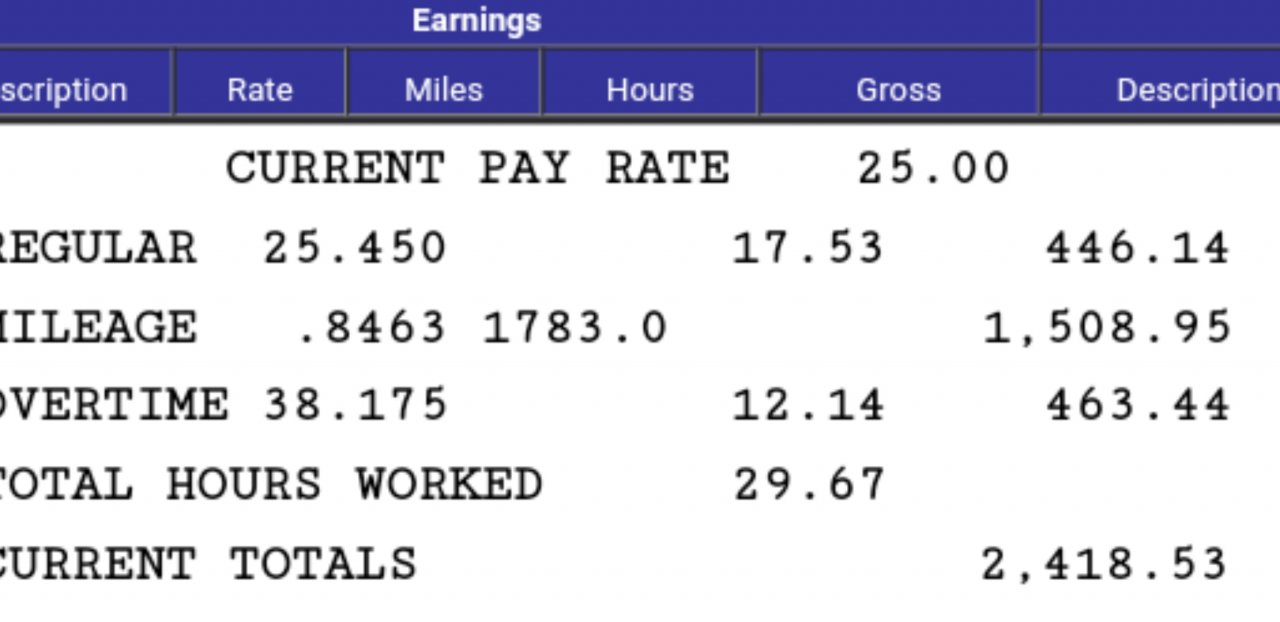Viewport: 1280px width, 622px height.
Task: Click the CURRENT PAY RATE label
Action: (x=477, y=168)
